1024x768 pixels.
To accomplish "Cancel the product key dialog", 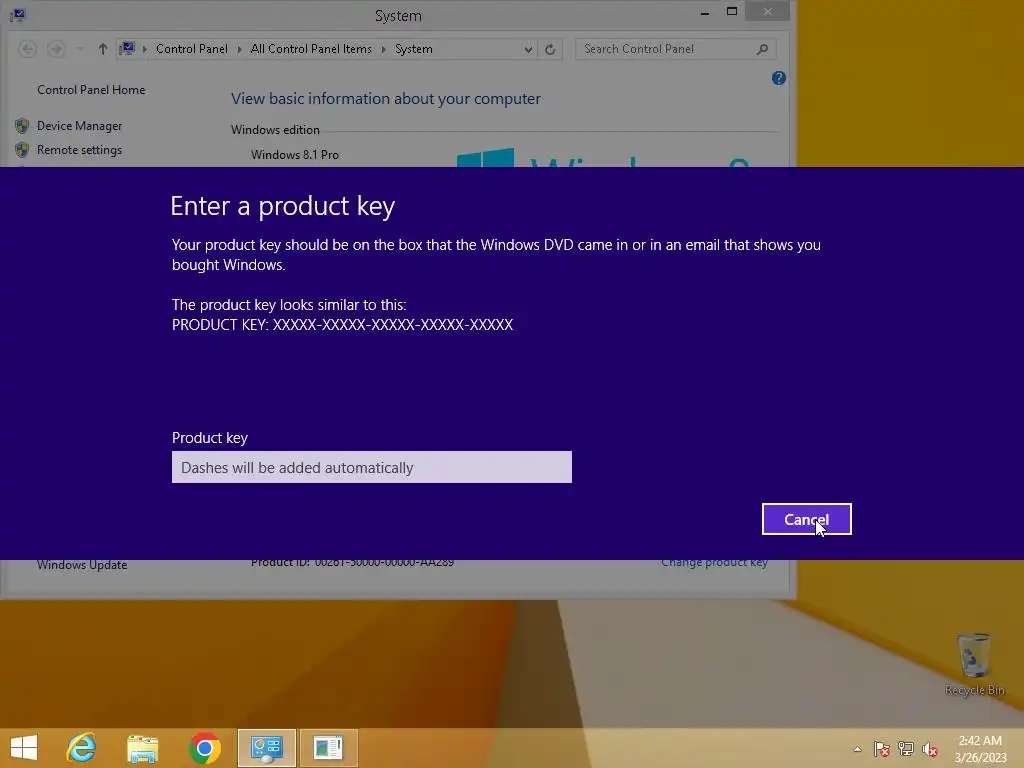I will coord(807,519).
